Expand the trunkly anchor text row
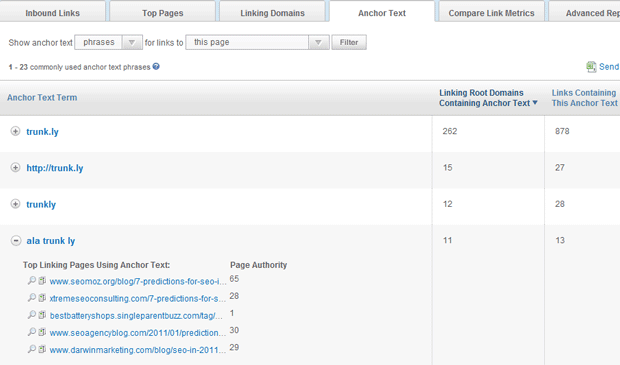The image size is (620, 365). [x=15, y=204]
